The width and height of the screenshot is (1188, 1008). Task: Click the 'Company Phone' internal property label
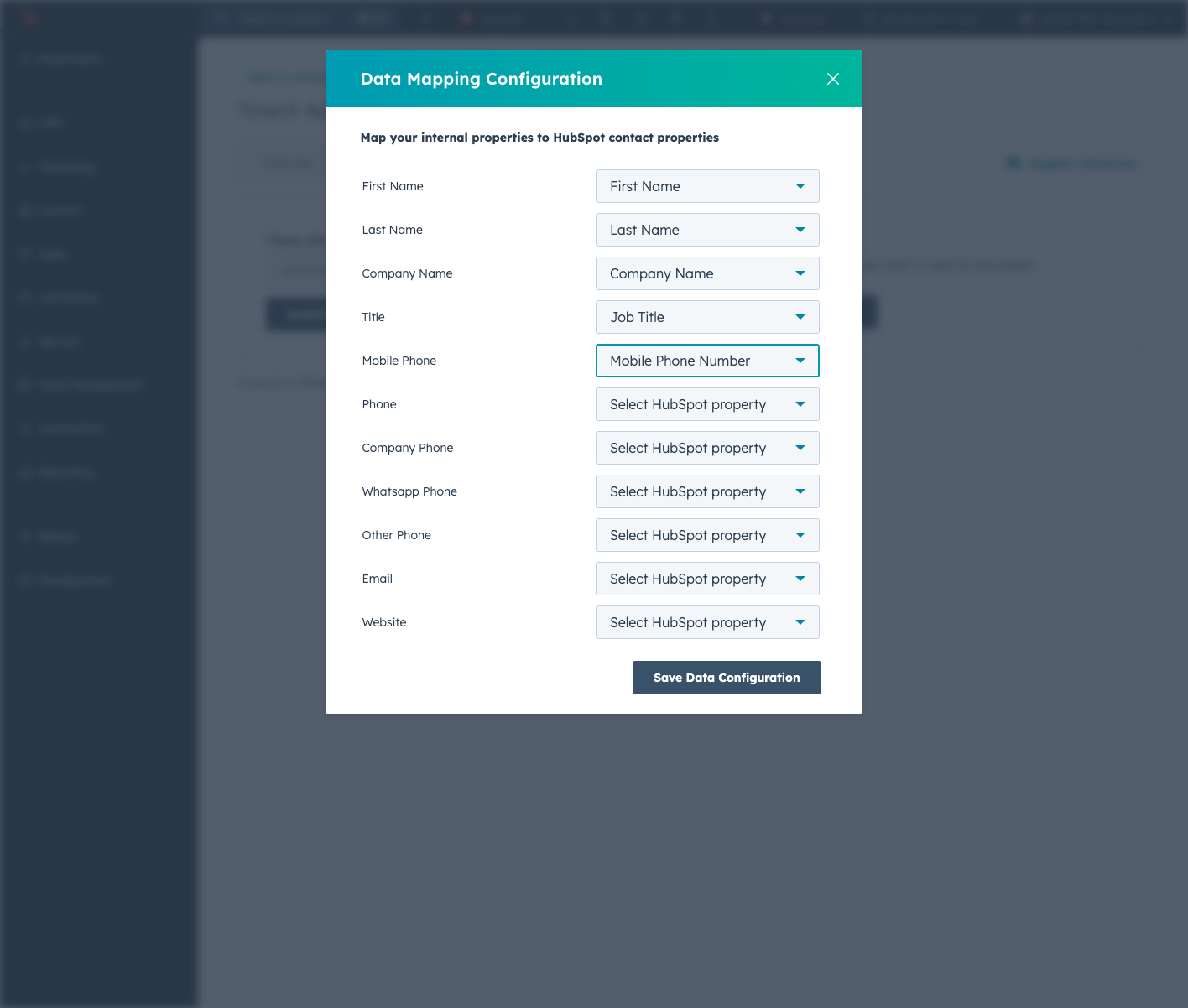[x=408, y=448]
